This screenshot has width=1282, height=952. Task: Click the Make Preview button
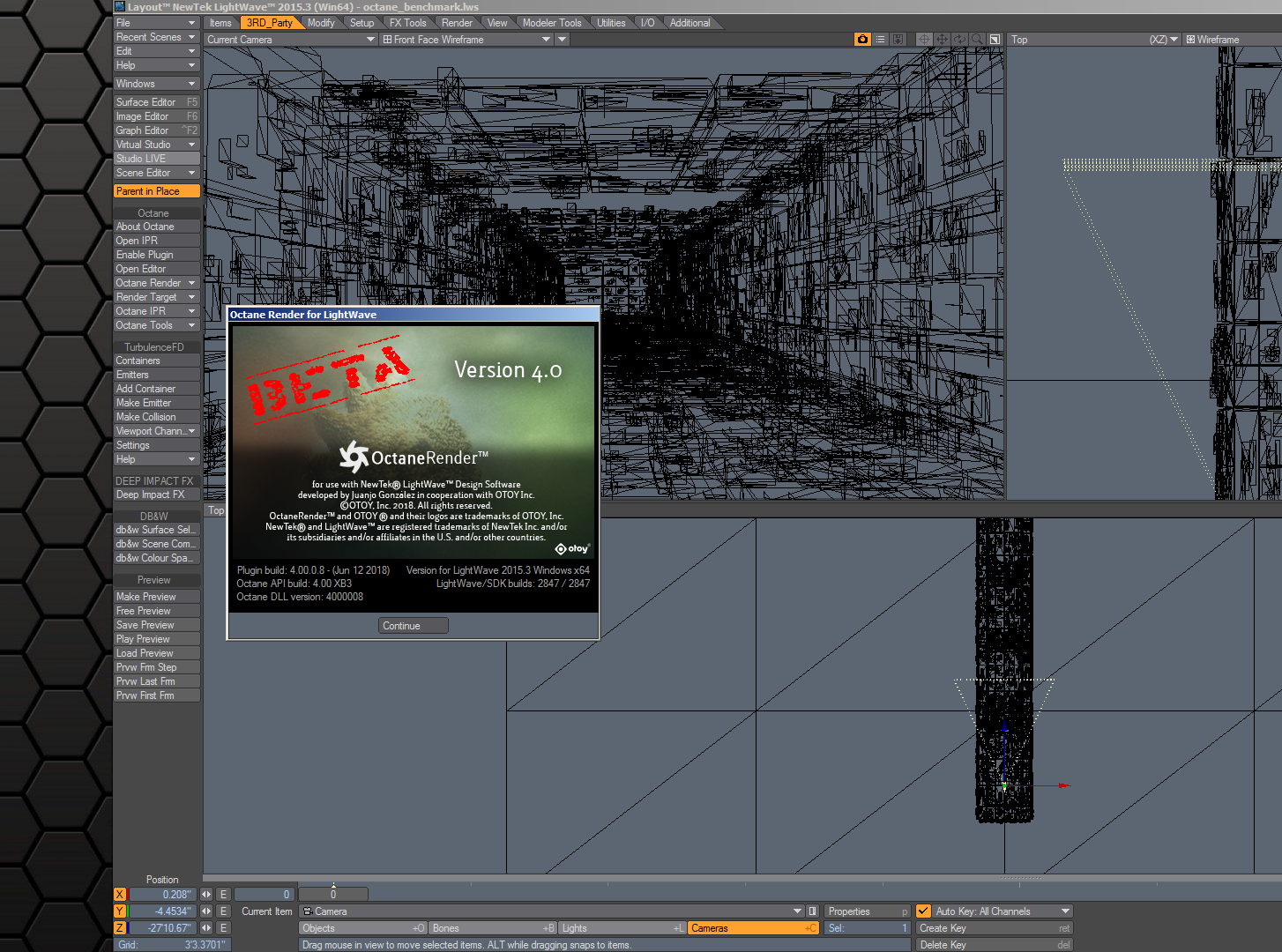tap(157, 597)
